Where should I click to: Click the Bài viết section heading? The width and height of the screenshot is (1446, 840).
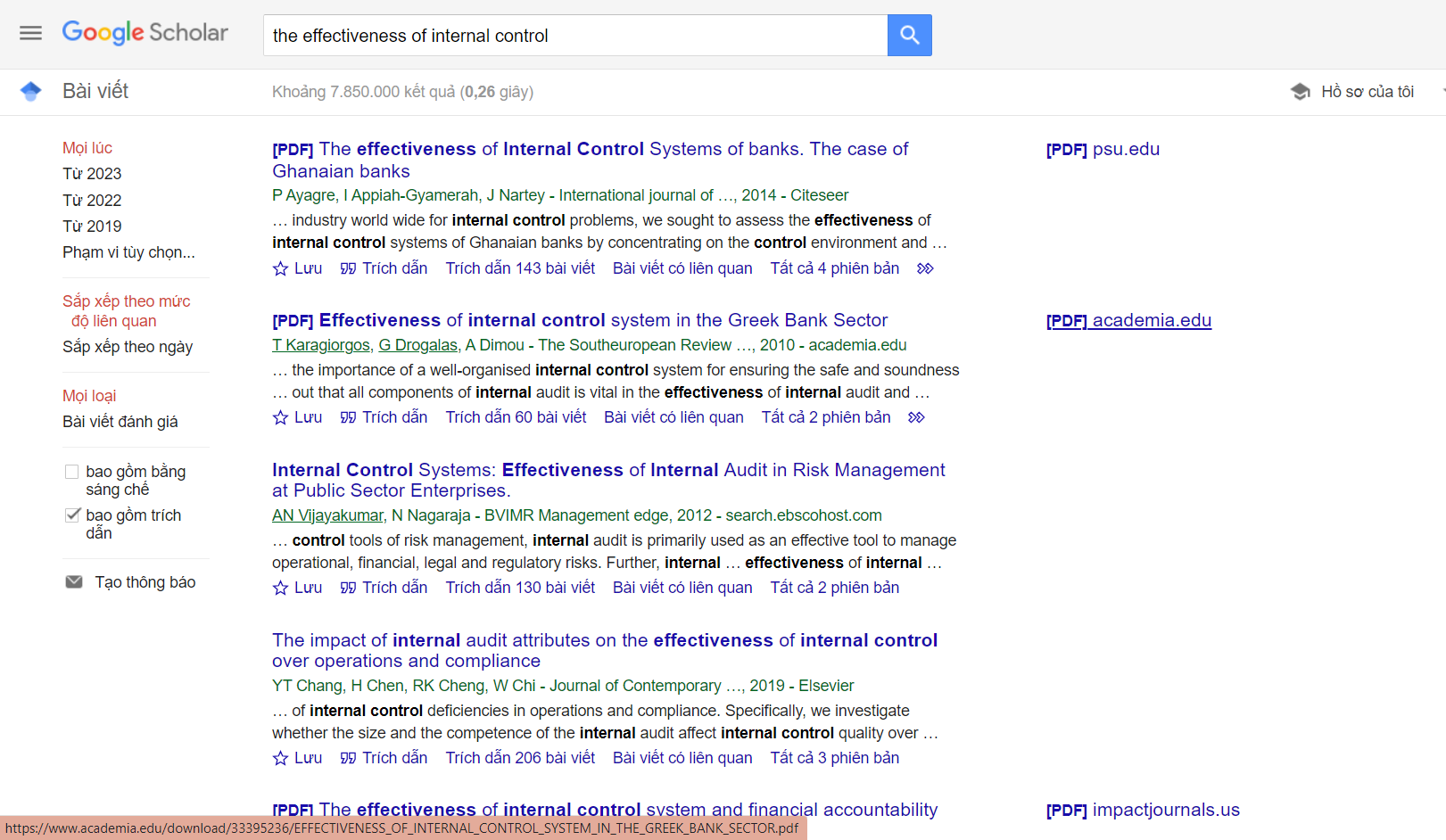coord(95,91)
